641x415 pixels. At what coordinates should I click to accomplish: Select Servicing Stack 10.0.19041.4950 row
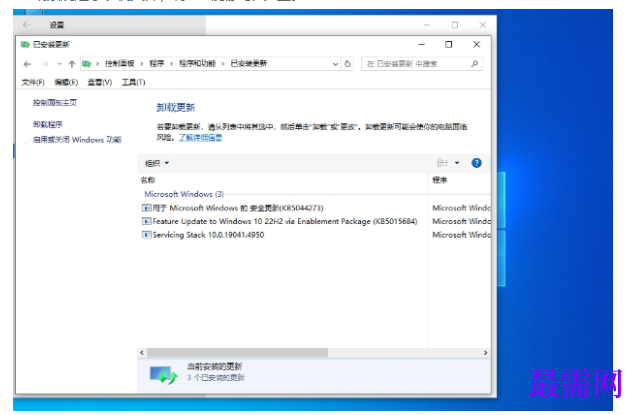tap(315, 235)
